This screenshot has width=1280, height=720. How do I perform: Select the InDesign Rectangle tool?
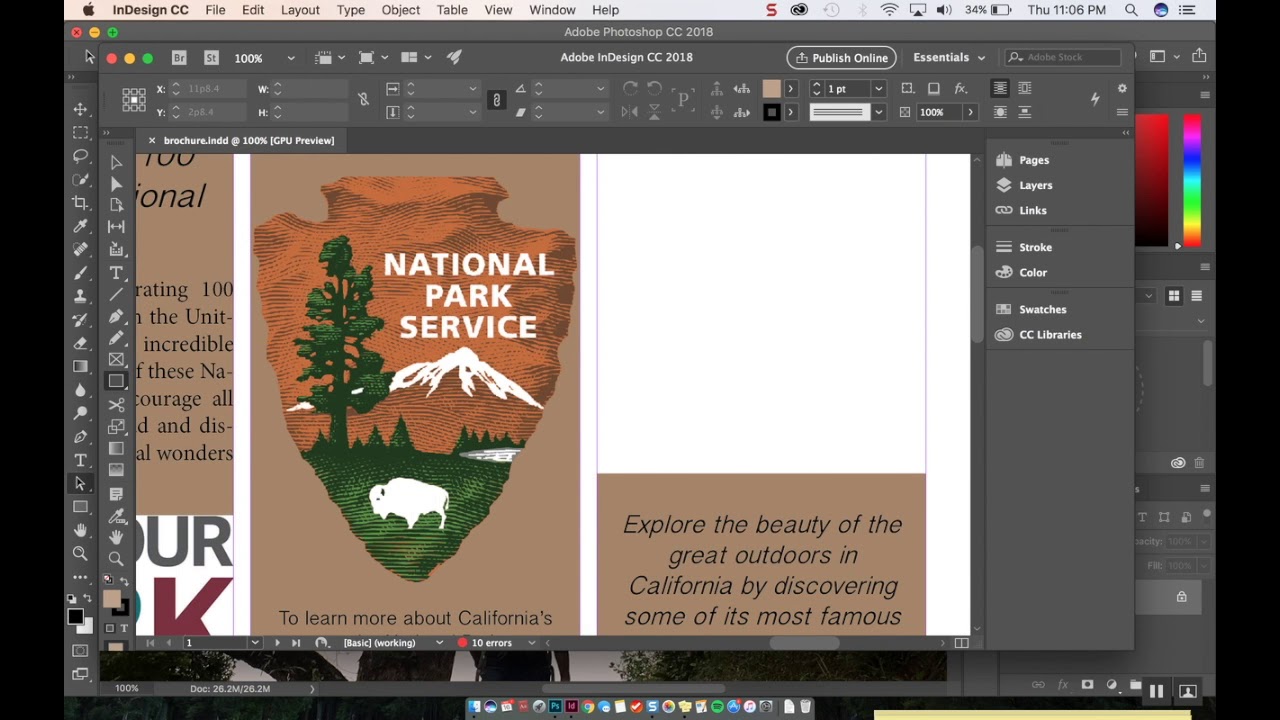(x=116, y=381)
